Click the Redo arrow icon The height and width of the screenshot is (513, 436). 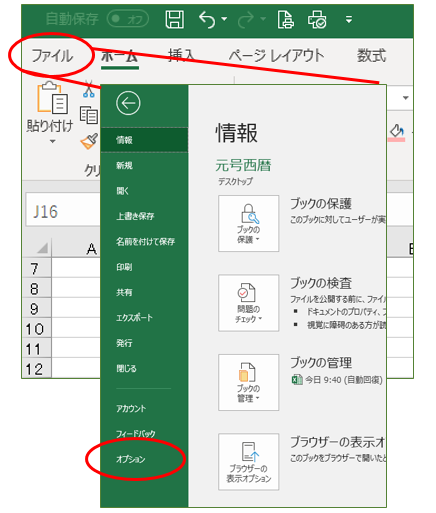coord(246,20)
